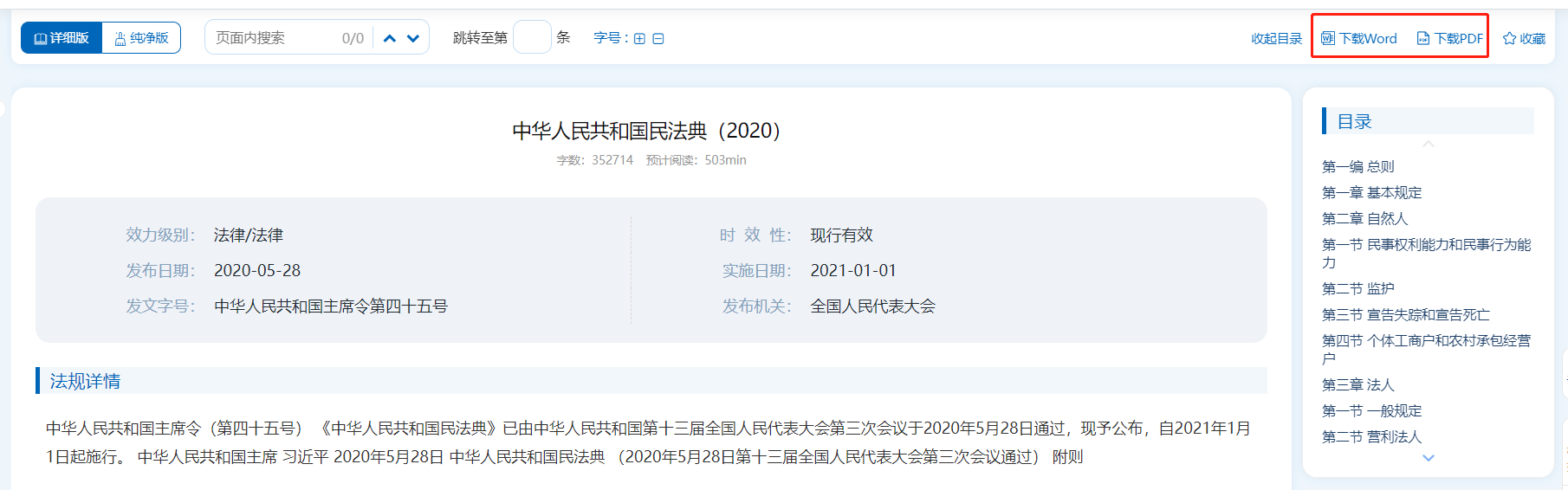The image size is (1568, 490).
Task: Download the document as Word
Action: (x=1358, y=38)
